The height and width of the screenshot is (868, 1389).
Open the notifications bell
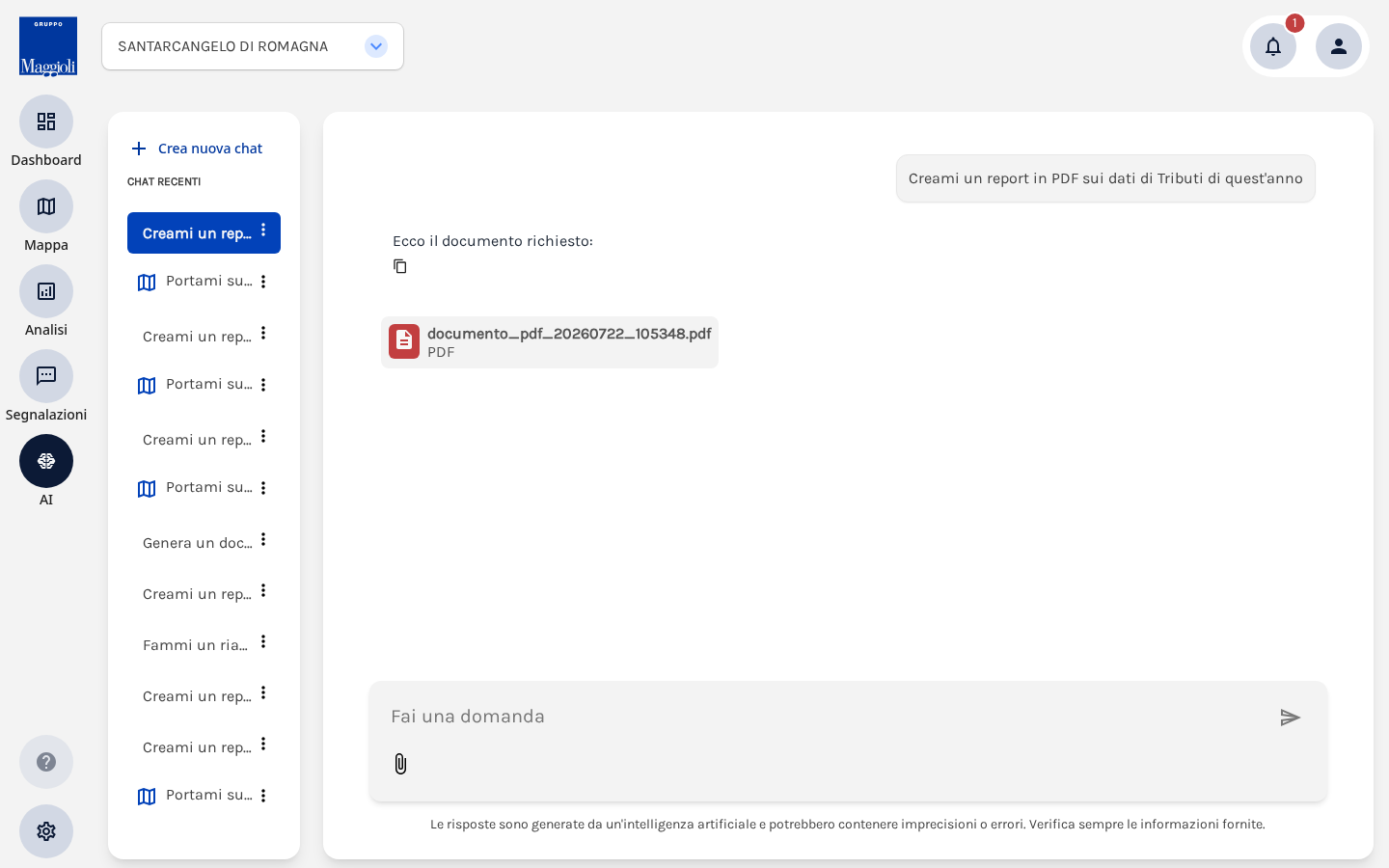click(1273, 46)
